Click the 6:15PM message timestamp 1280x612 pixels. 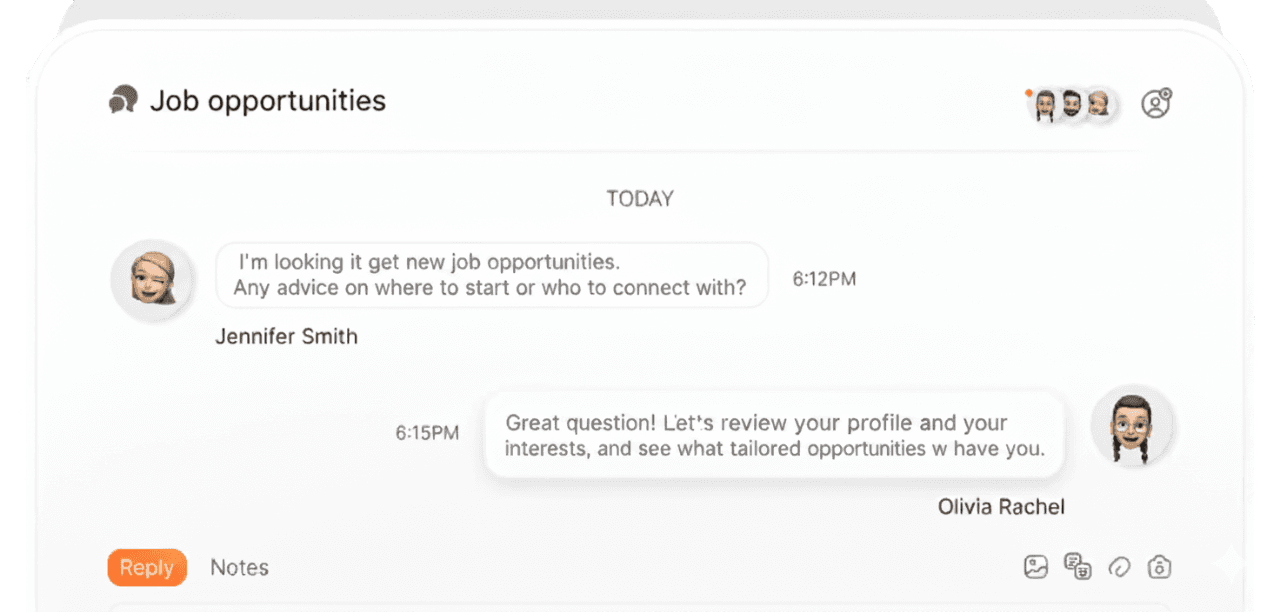click(427, 433)
